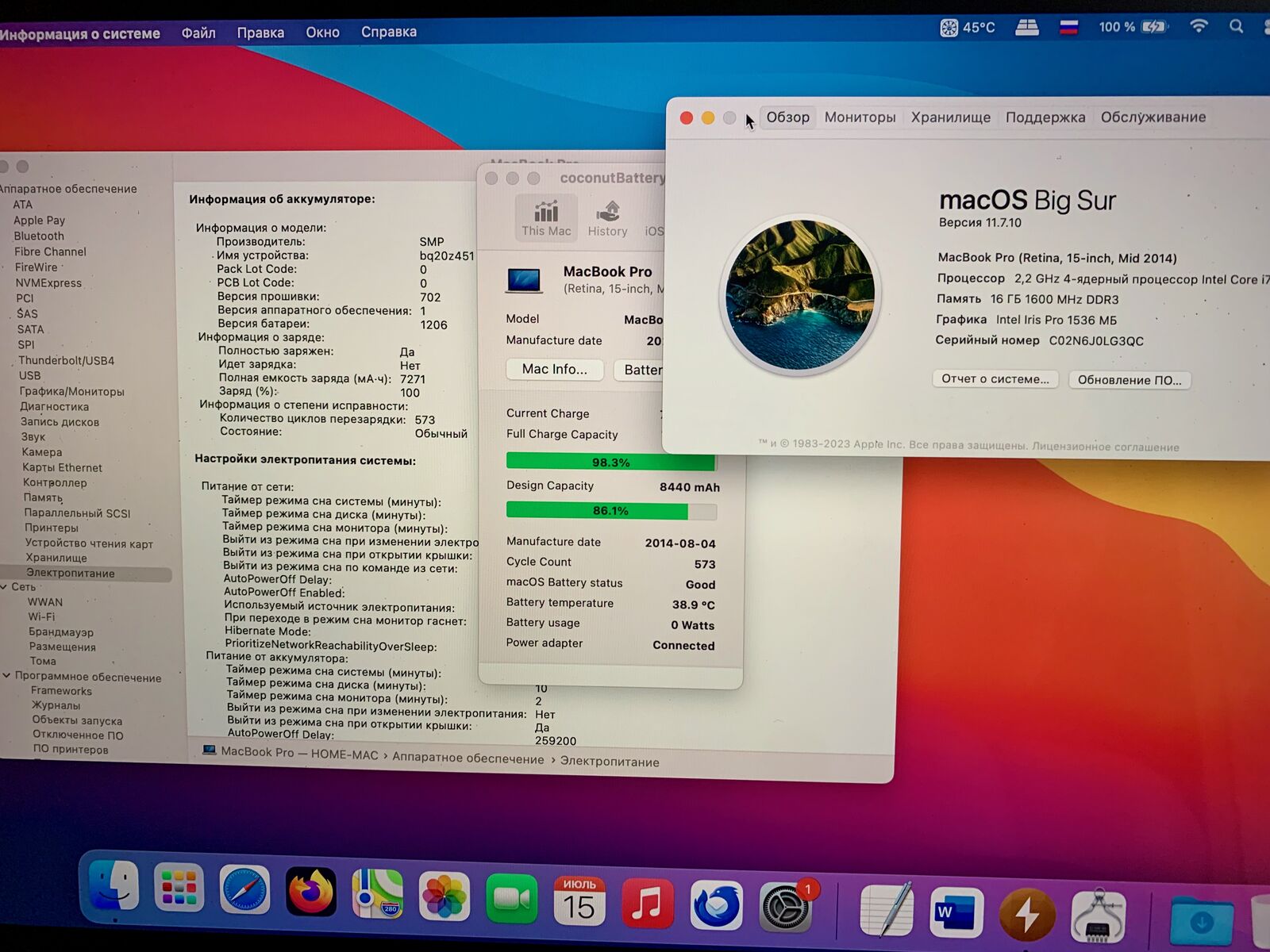Open Microsoft Word in the Dock

tap(956, 912)
